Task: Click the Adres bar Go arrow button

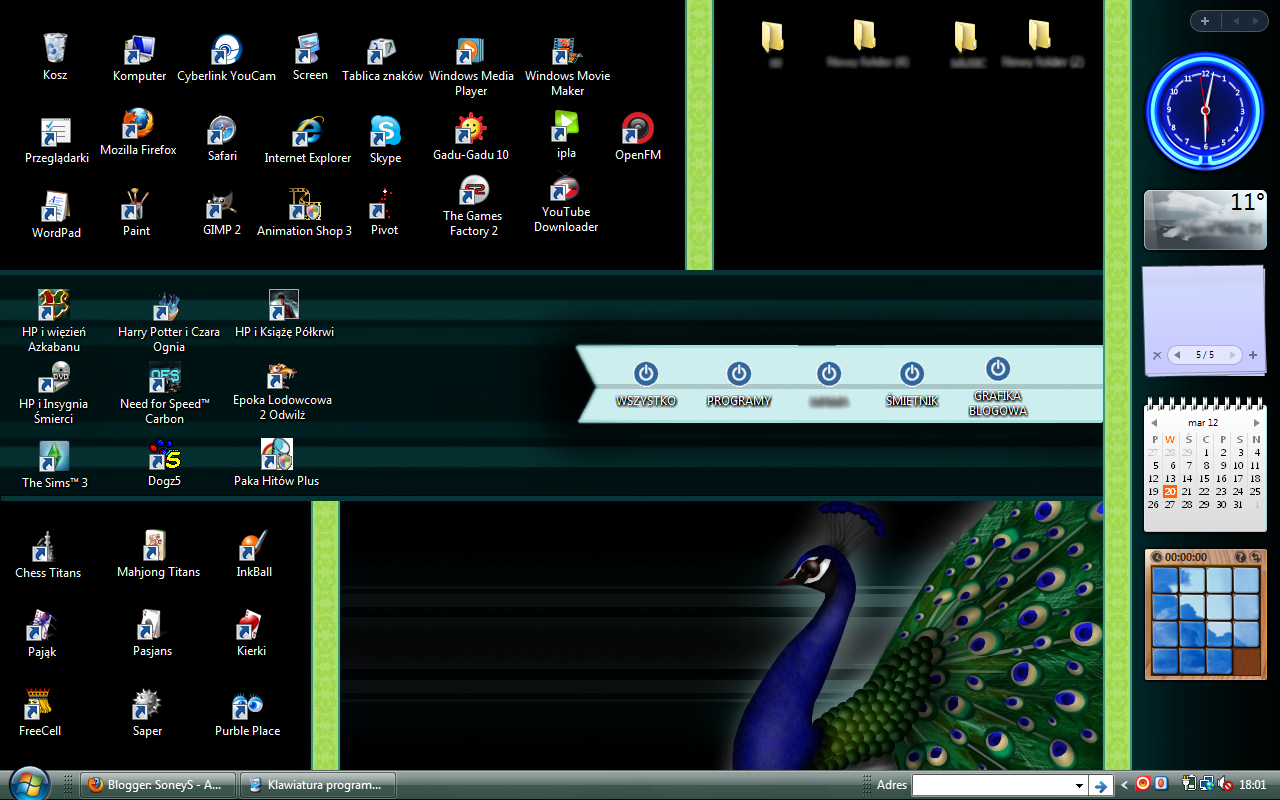Action: tap(1100, 785)
